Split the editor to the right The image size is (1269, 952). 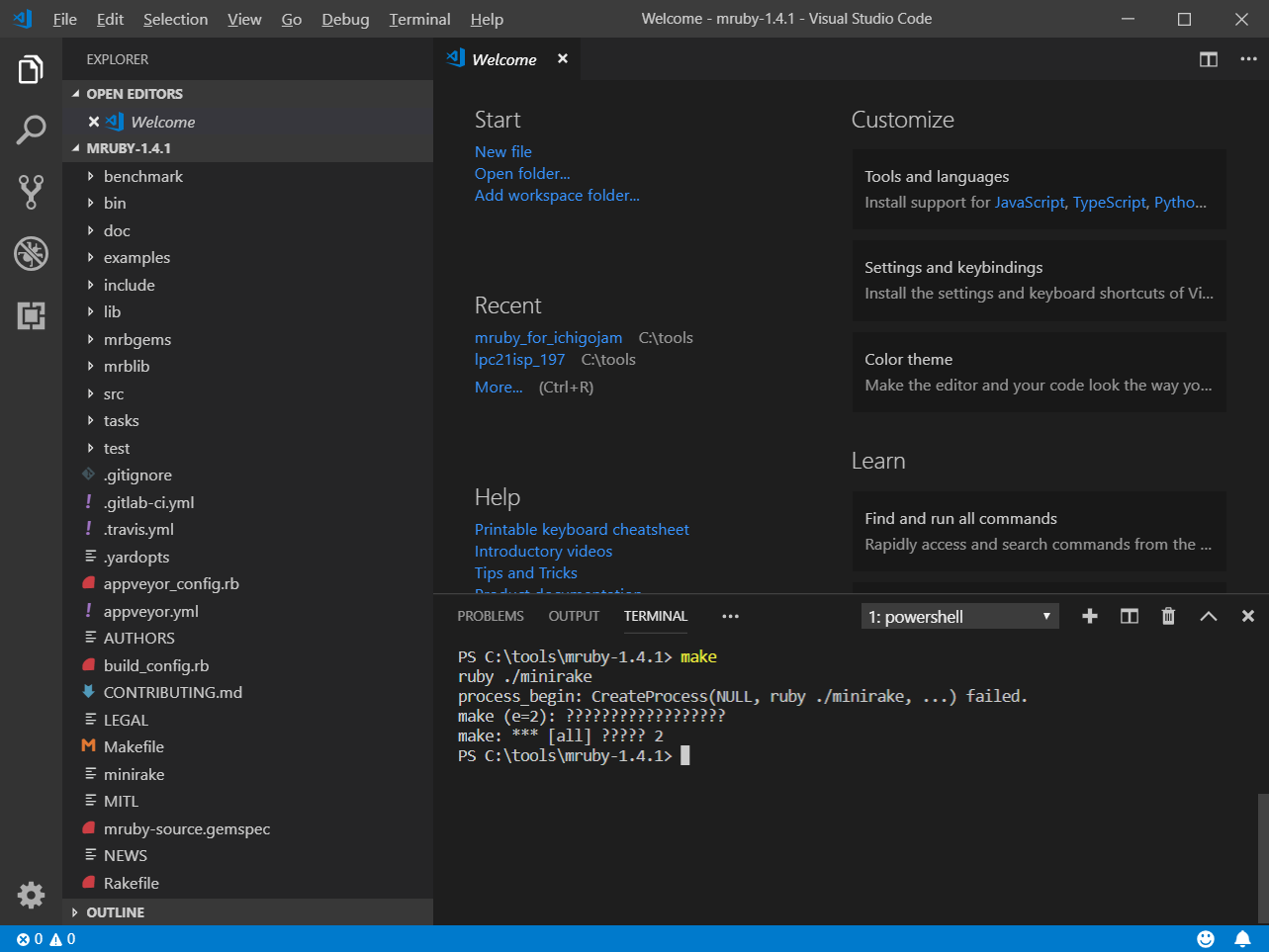pos(1208,59)
